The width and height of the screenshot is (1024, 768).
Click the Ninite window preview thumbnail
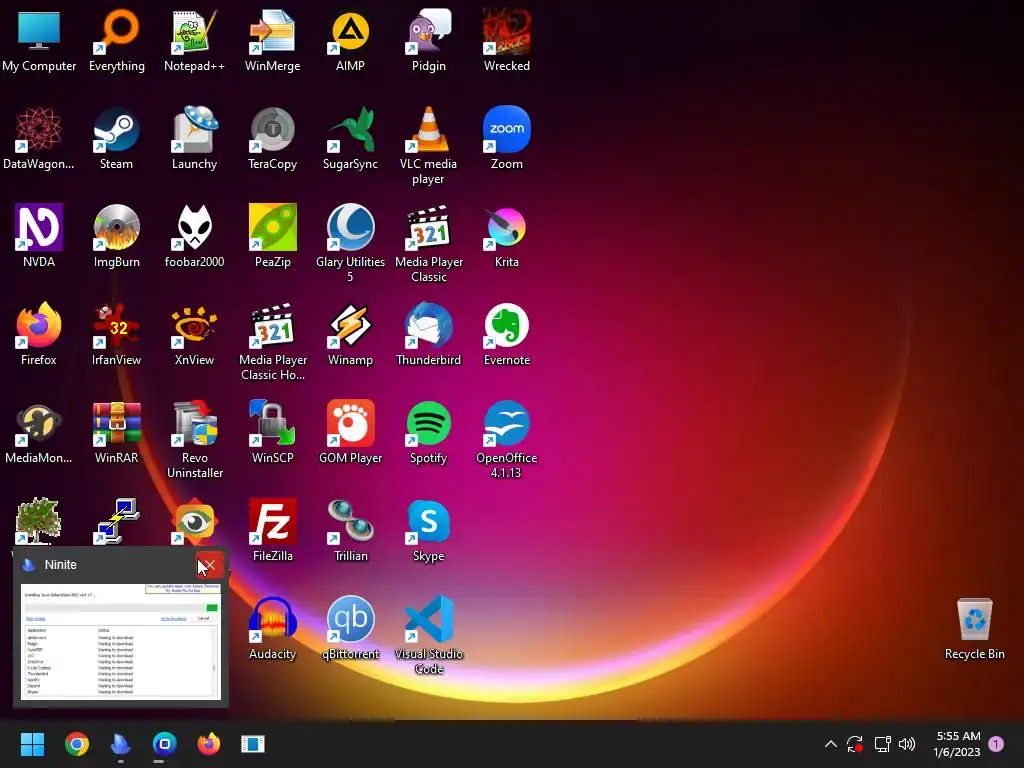coord(121,641)
